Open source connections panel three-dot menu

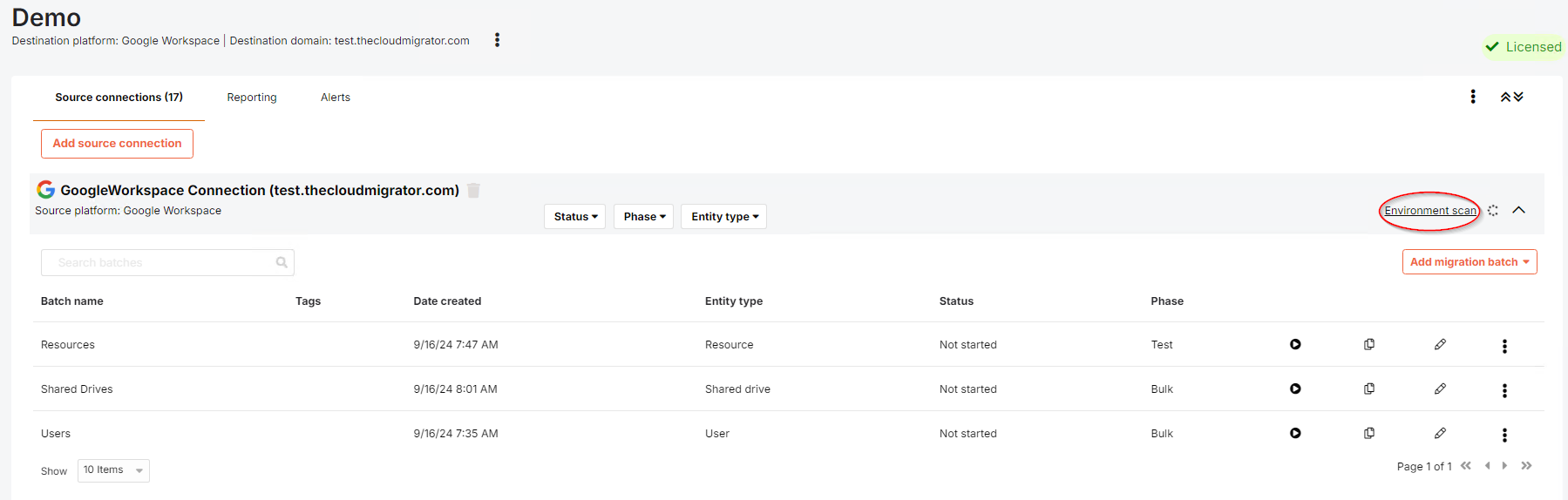coord(1473,97)
